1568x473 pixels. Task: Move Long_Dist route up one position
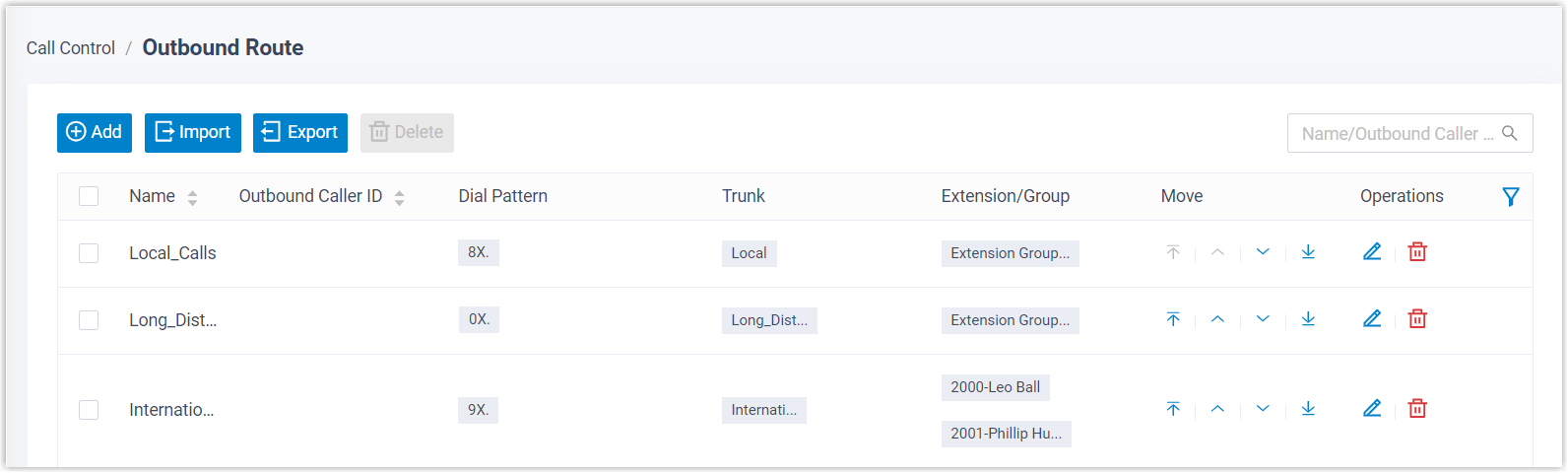tap(1217, 319)
